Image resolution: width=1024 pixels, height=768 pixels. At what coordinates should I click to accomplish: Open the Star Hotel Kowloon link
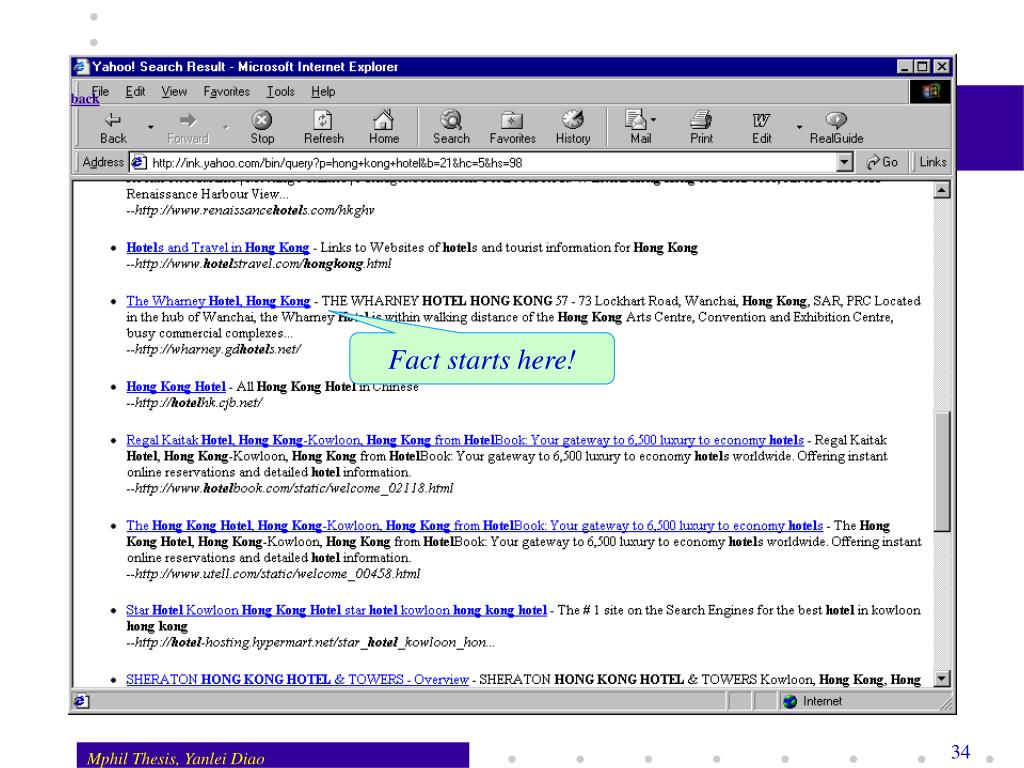pyautogui.click(x=336, y=610)
